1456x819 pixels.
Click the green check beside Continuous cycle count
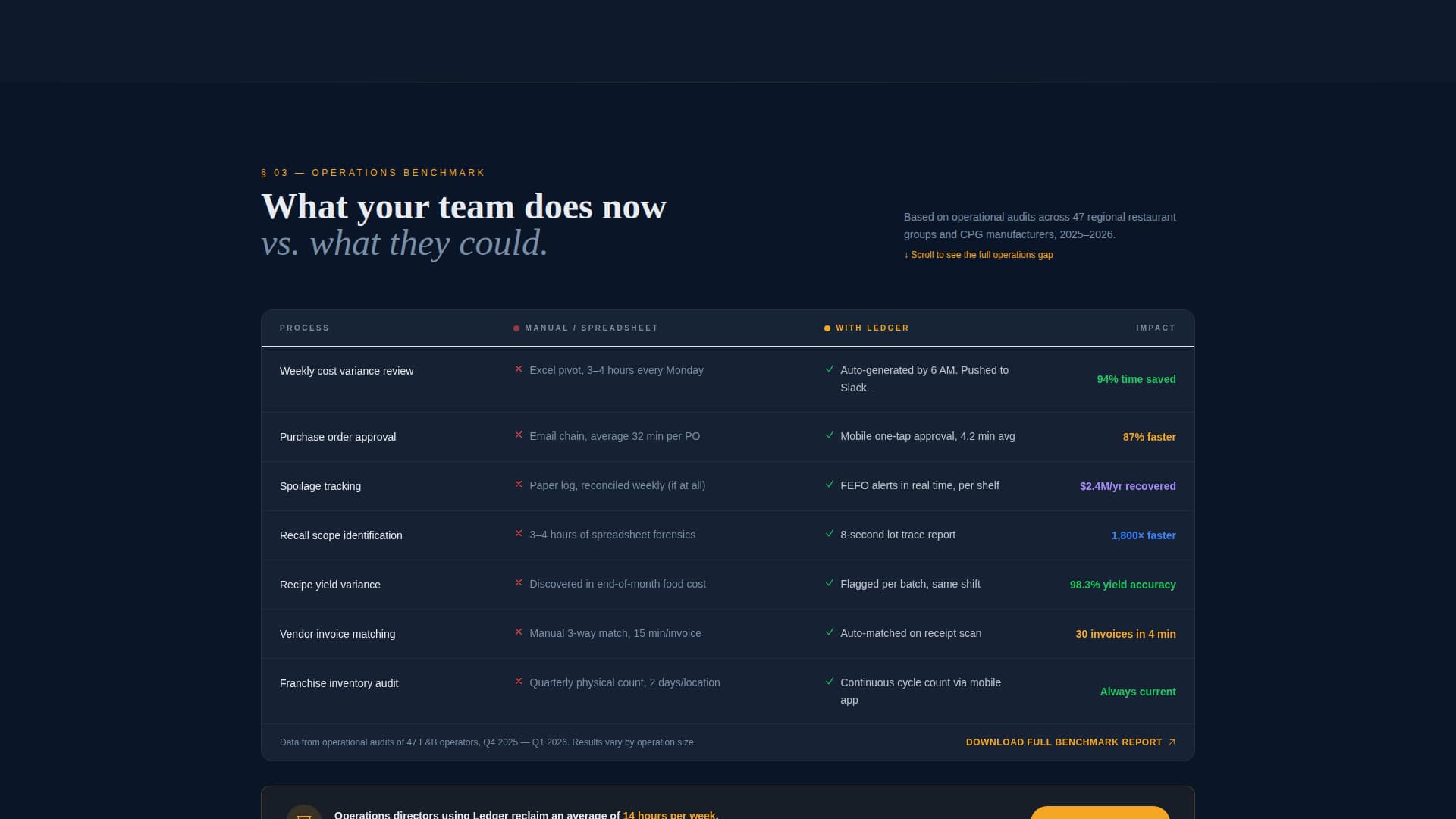(x=830, y=682)
